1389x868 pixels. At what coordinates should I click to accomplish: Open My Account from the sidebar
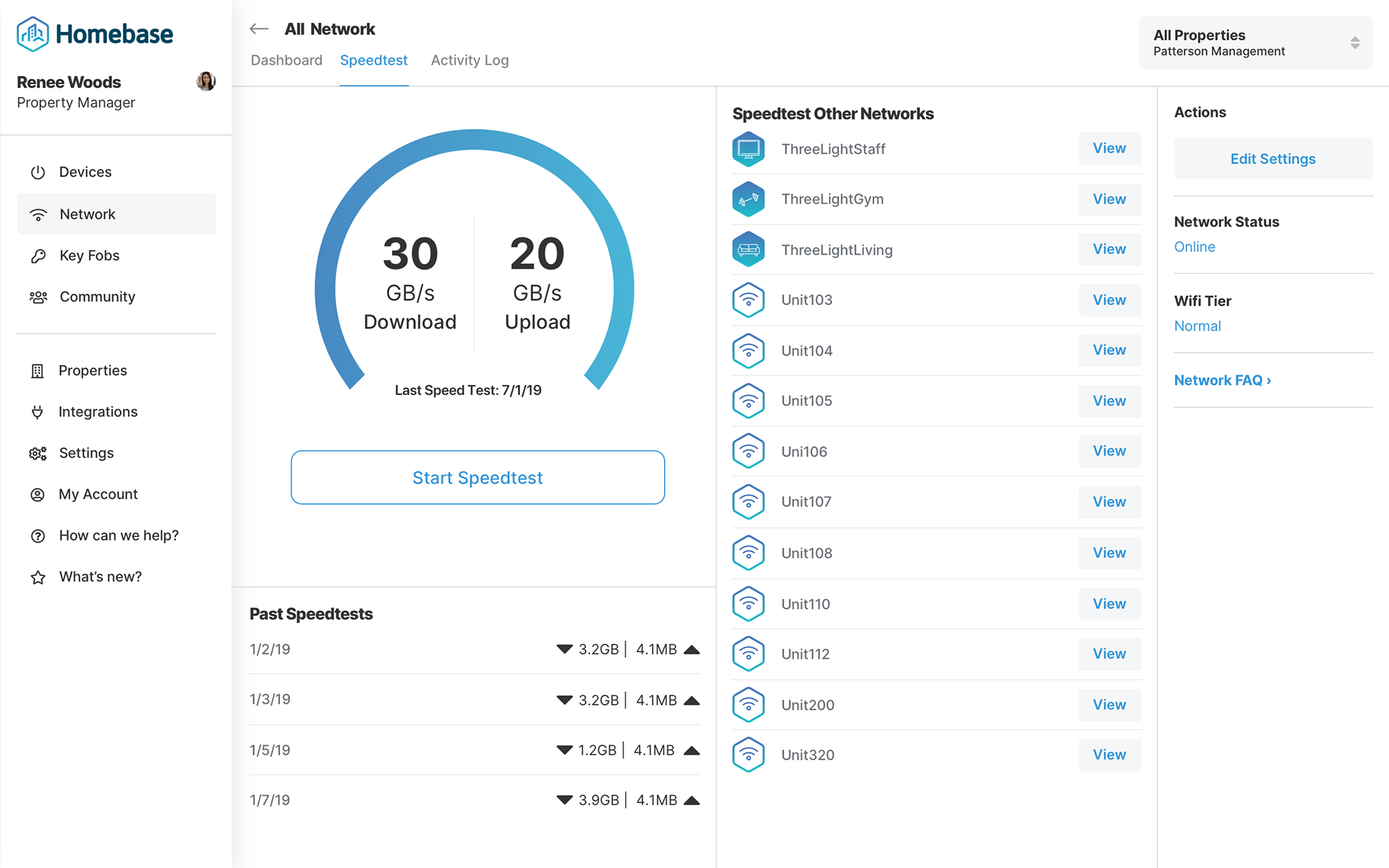pyautogui.click(x=98, y=495)
